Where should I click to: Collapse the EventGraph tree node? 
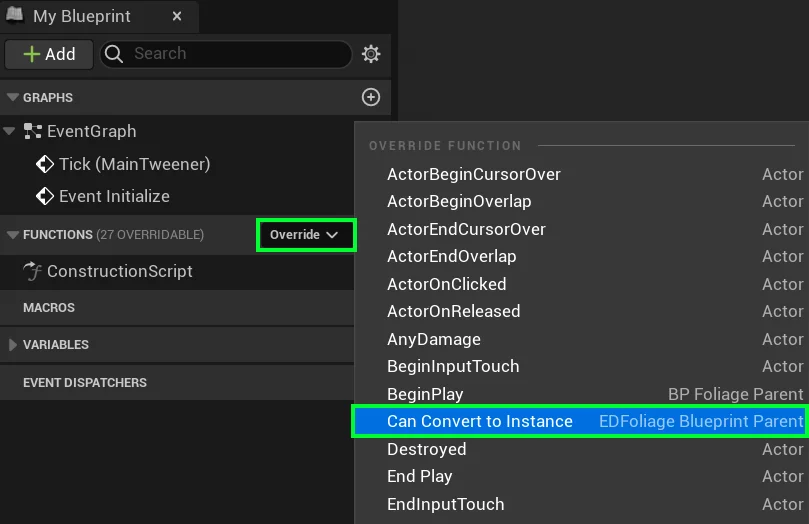(9, 131)
